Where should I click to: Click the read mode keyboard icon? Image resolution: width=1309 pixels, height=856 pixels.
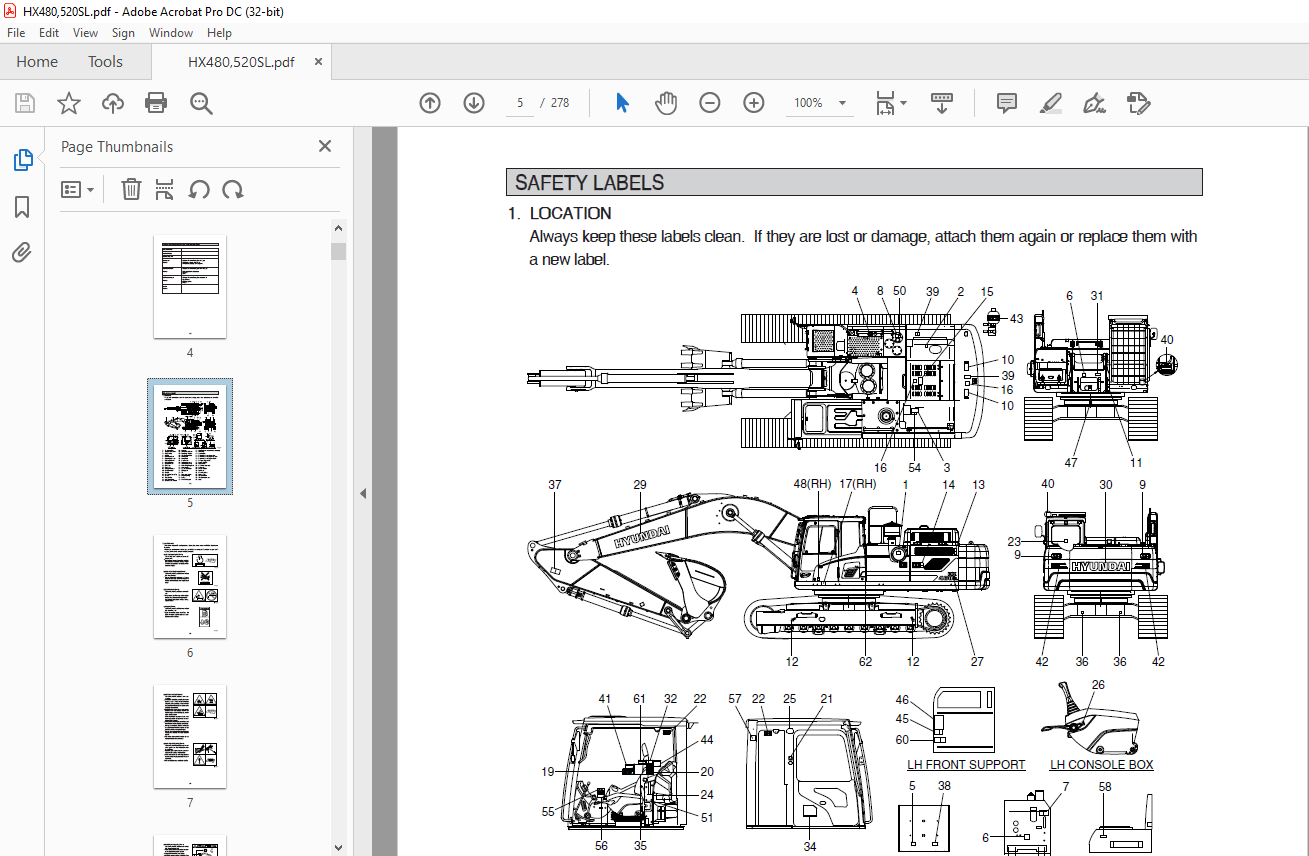(941, 103)
